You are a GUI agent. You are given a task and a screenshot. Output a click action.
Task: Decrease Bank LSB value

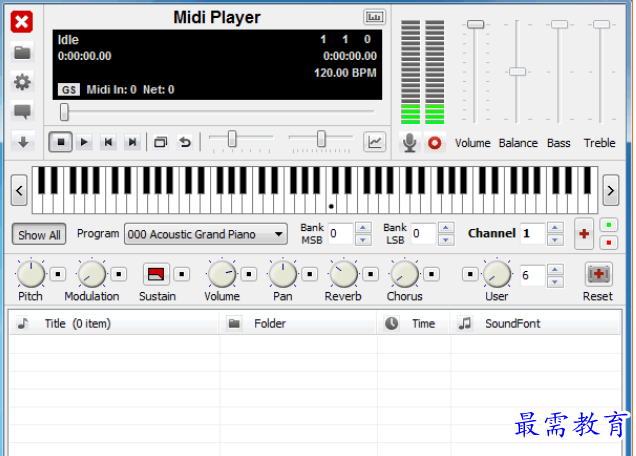tap(446, 240)
